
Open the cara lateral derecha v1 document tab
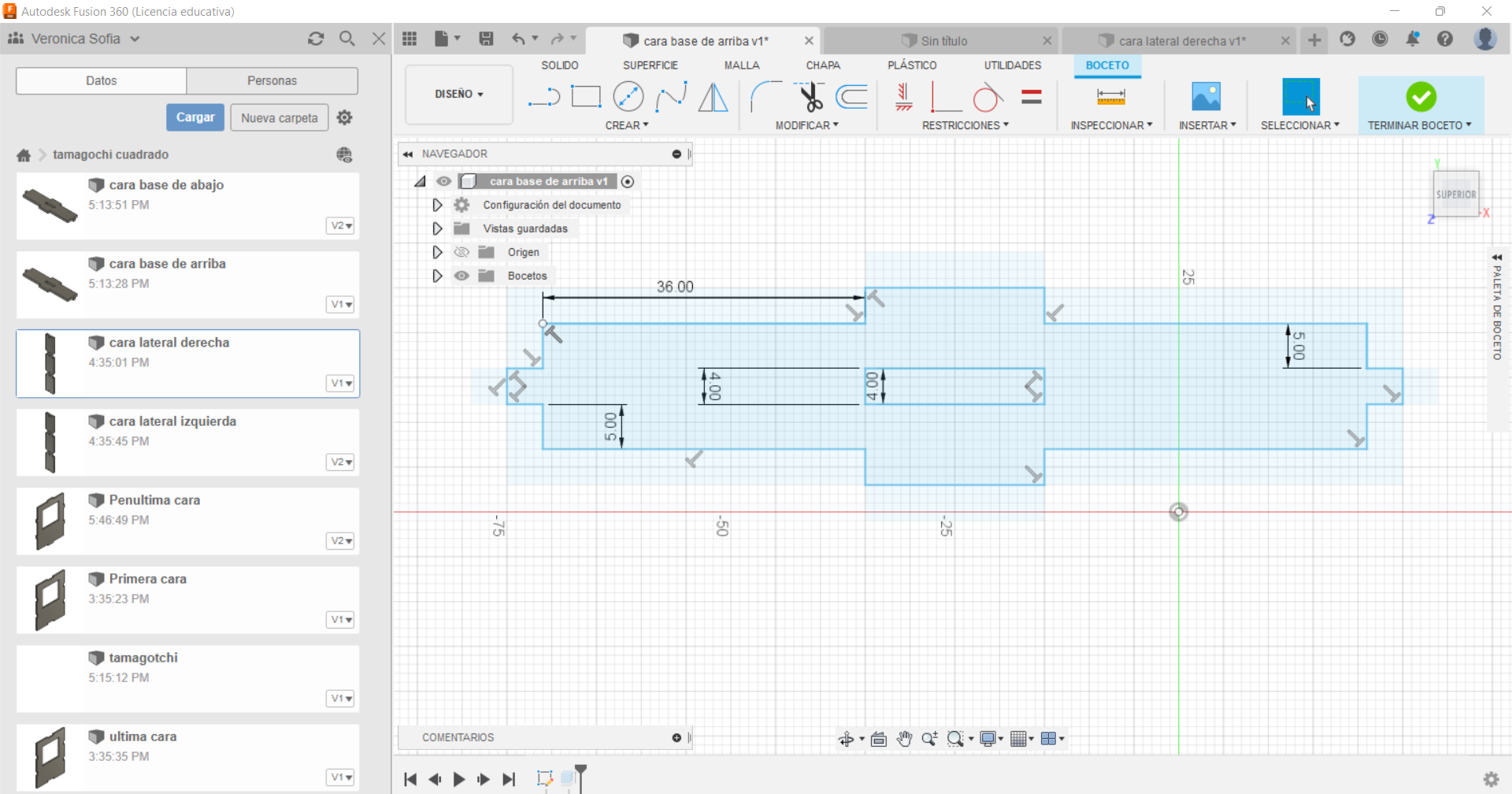(1181, 41)
